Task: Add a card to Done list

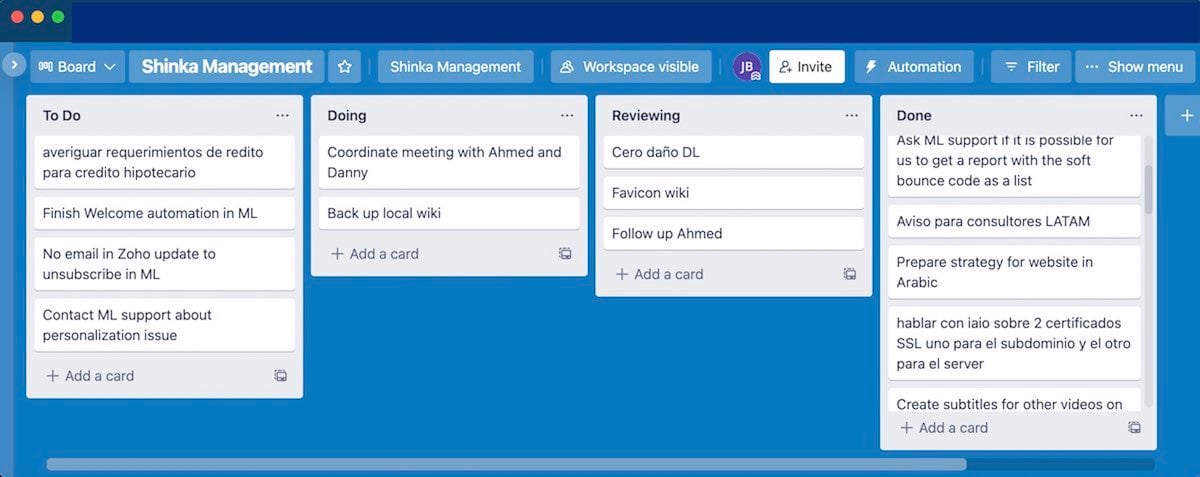Action: [x=944, y=428]
